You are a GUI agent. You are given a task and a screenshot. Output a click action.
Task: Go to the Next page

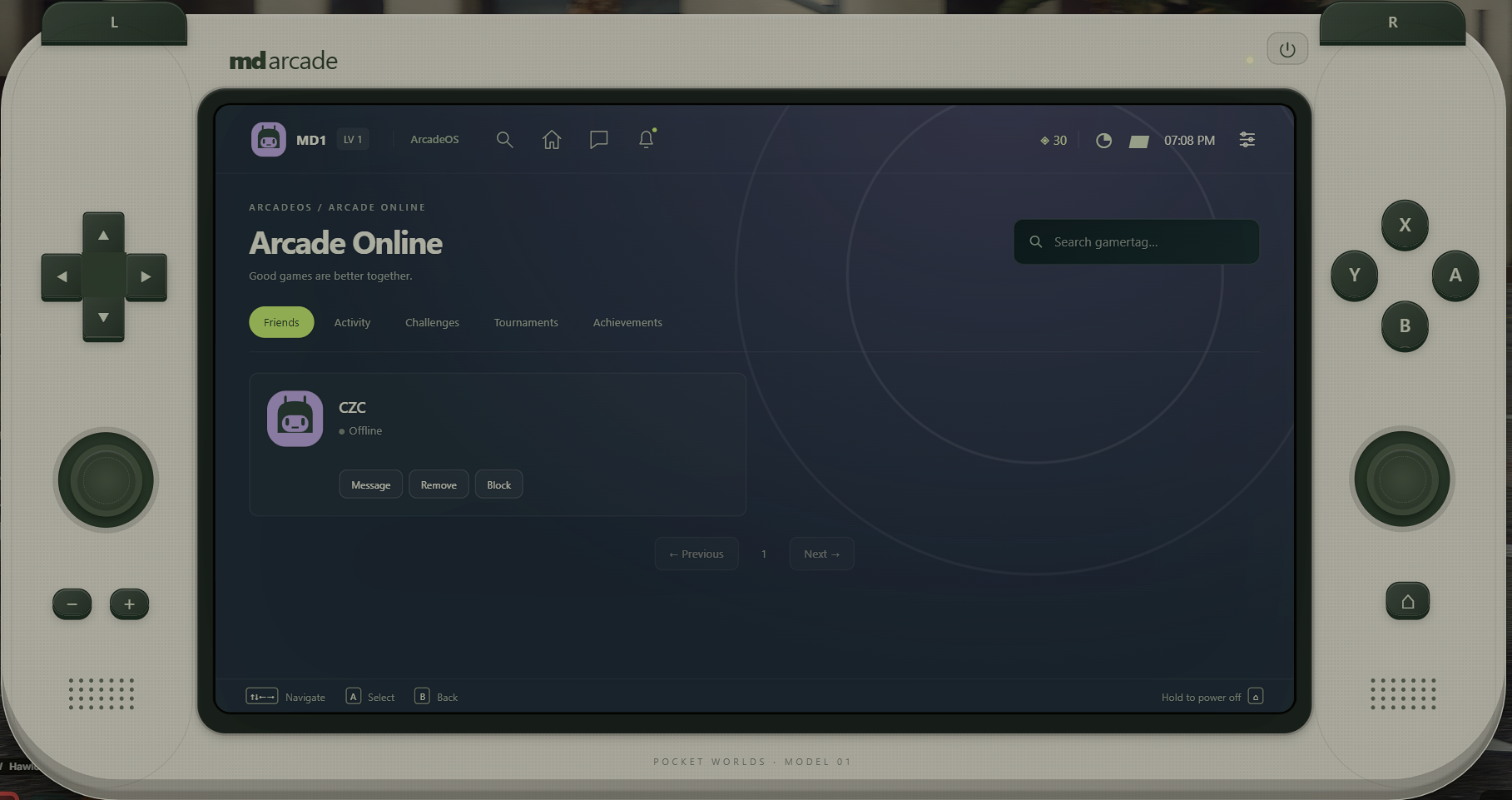tap(821, 554)
